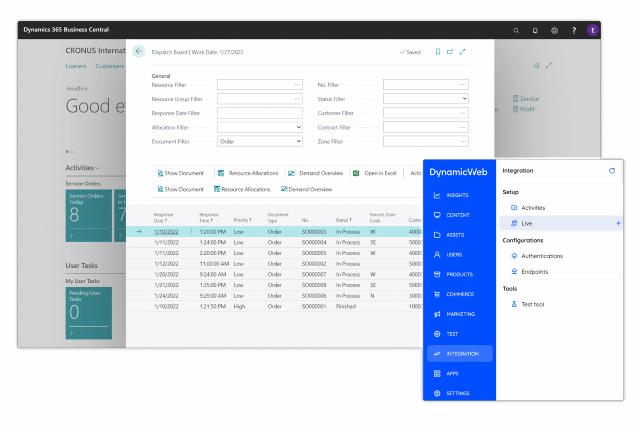This screenshot has width=640, height=427.
Task: Refresh the Integration panel
Action: (612, 171)
